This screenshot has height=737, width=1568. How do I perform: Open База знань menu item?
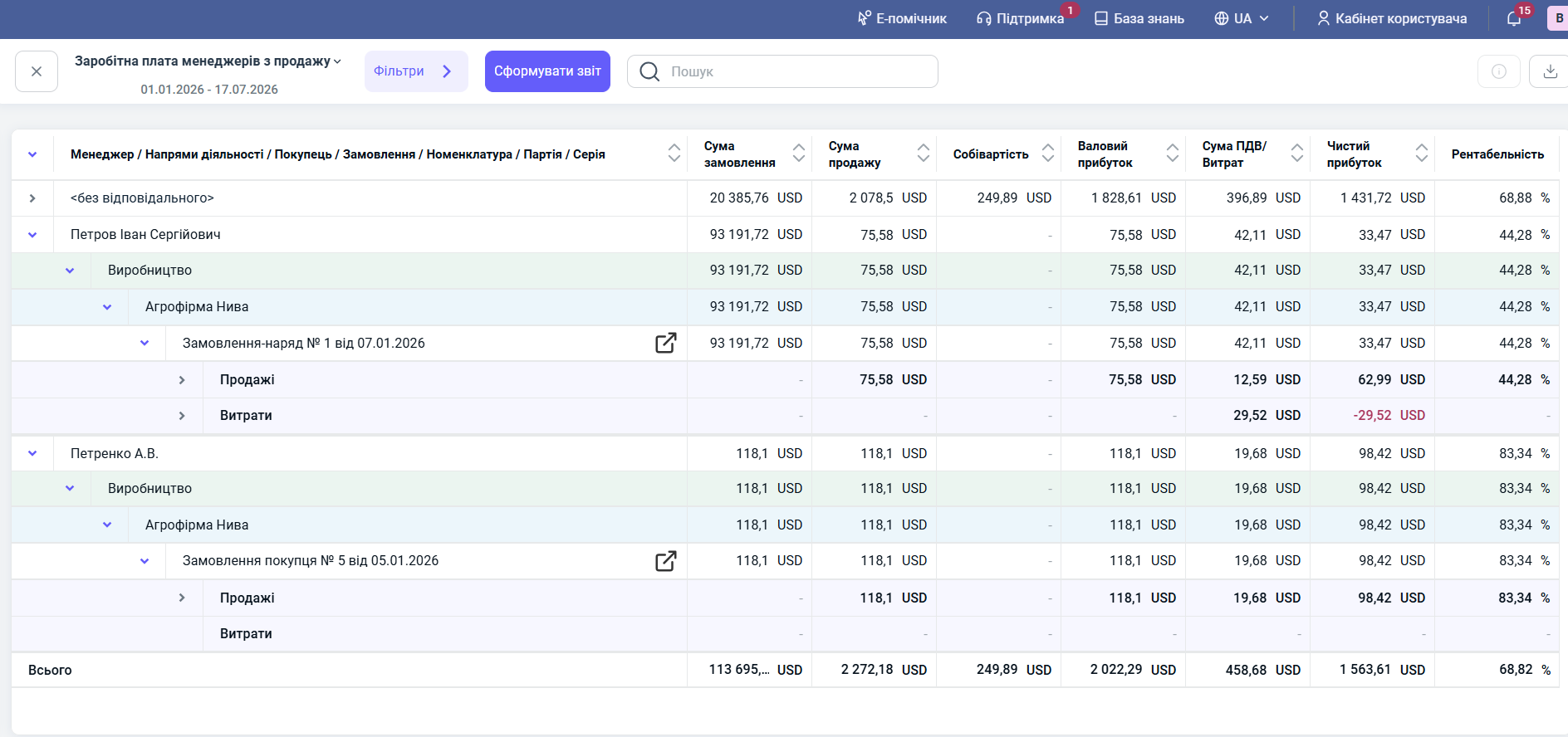1139,18
